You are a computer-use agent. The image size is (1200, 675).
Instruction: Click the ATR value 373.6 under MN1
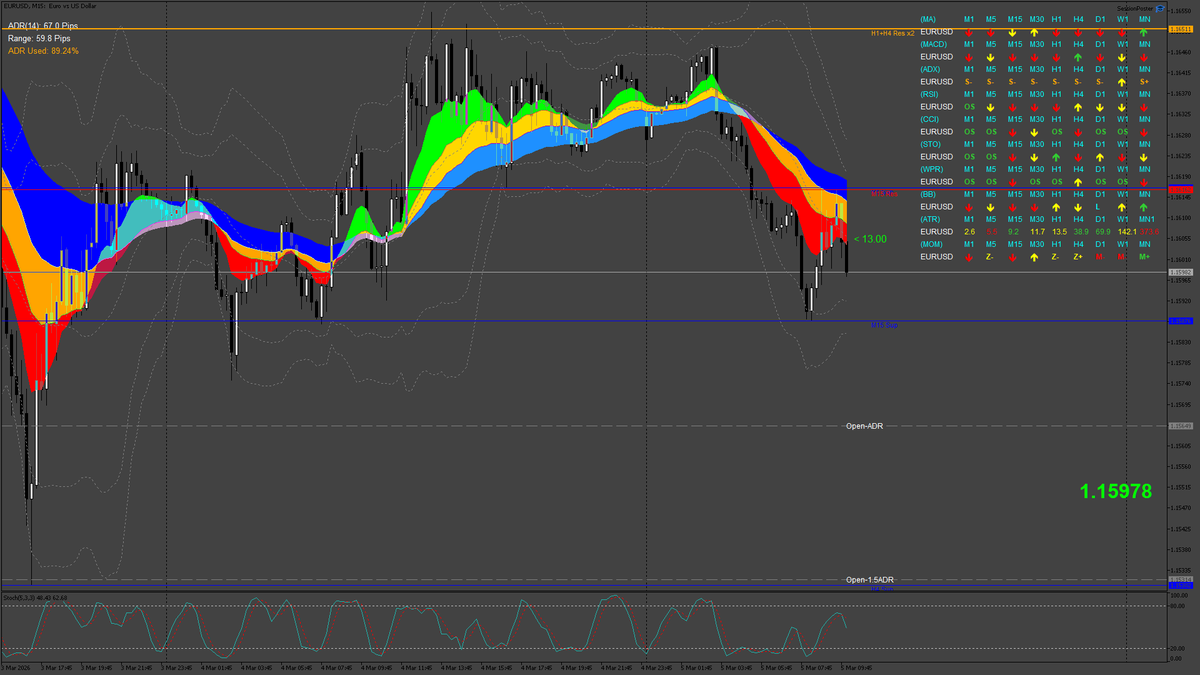(x=1148, y=231)
